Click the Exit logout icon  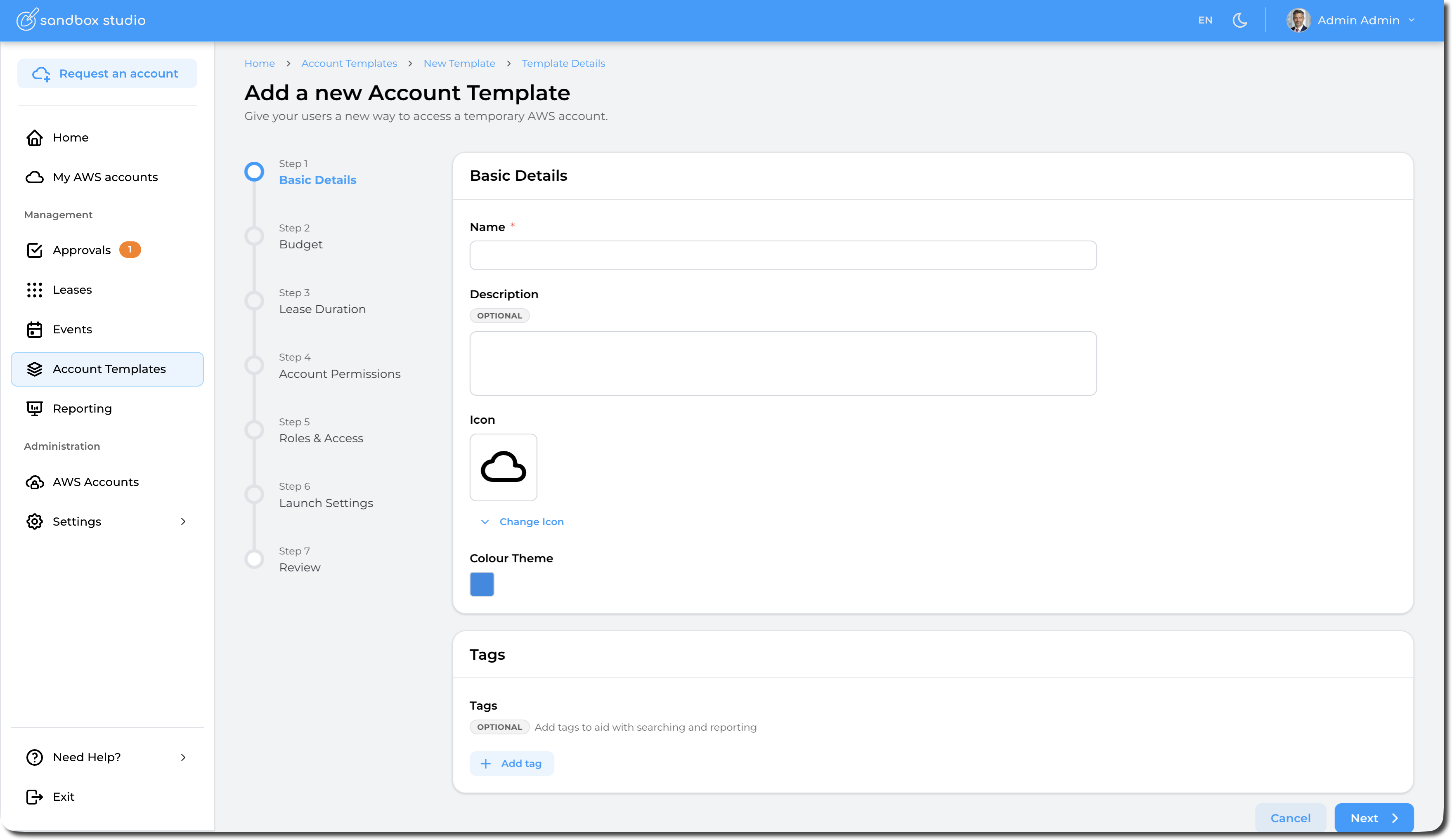(35, 797)
